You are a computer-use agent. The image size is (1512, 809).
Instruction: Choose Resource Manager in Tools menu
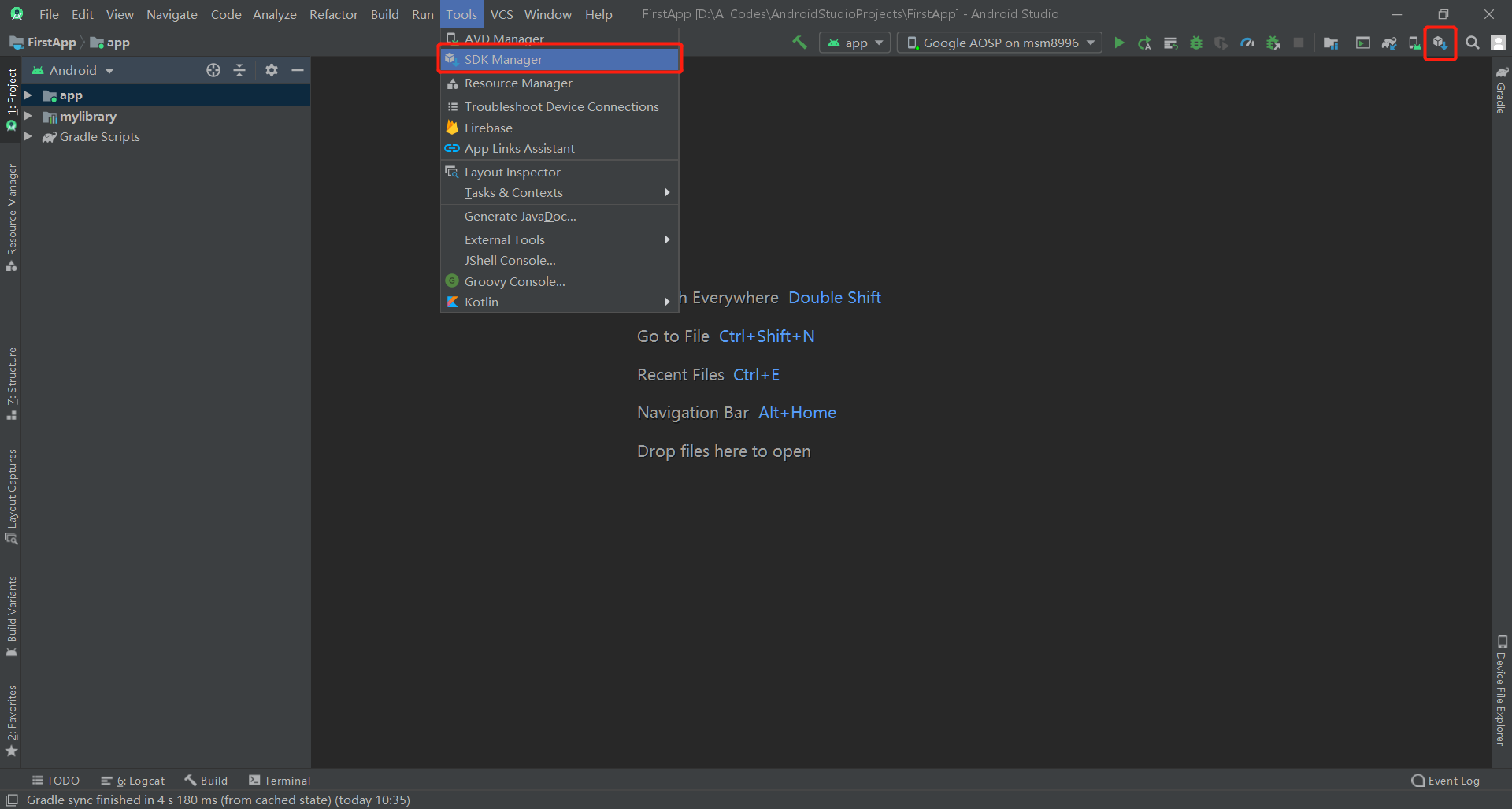click(559, 83)
